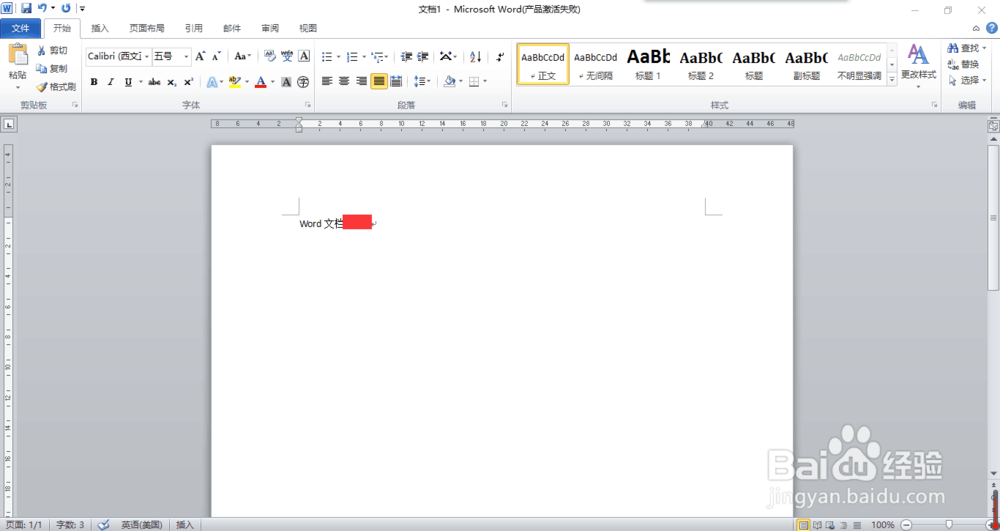Open the font size dropdown
Viewport: 1000px width, 531px height.
point(186,57)
